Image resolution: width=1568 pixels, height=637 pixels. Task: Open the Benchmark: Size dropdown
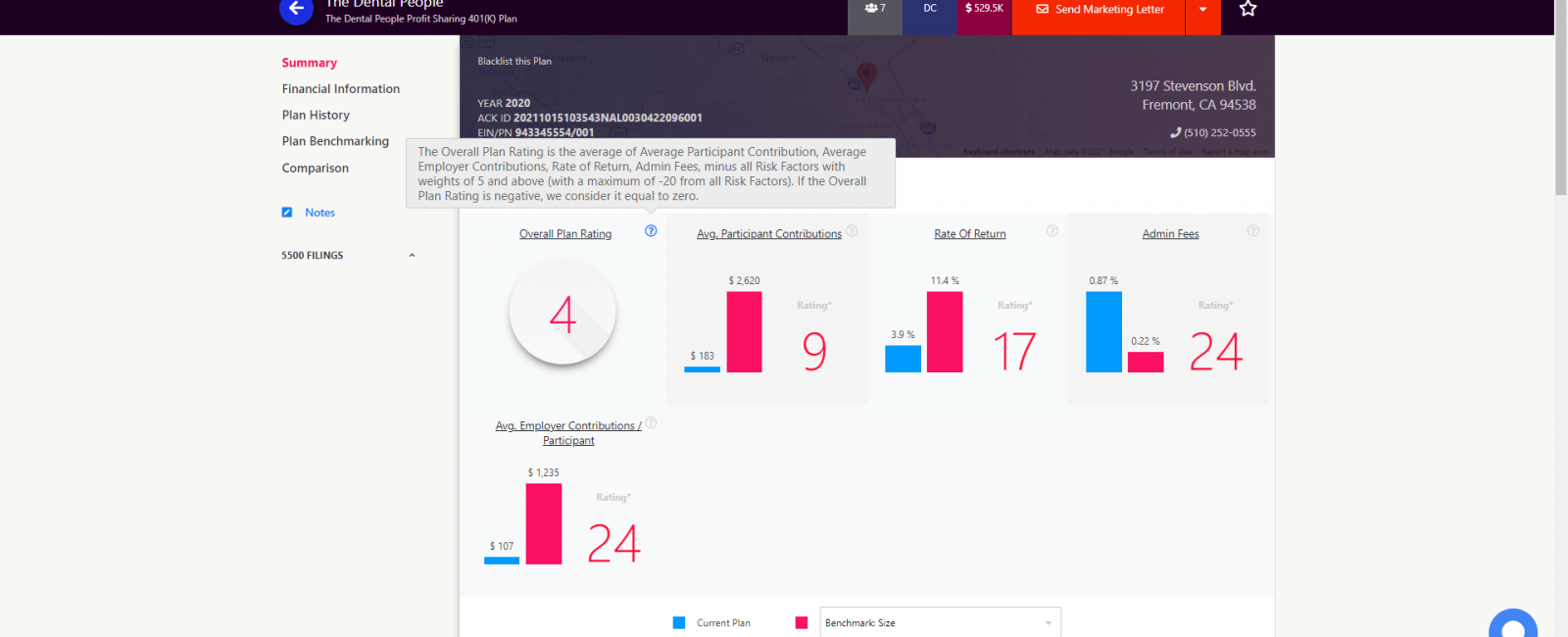click(939, 622)
